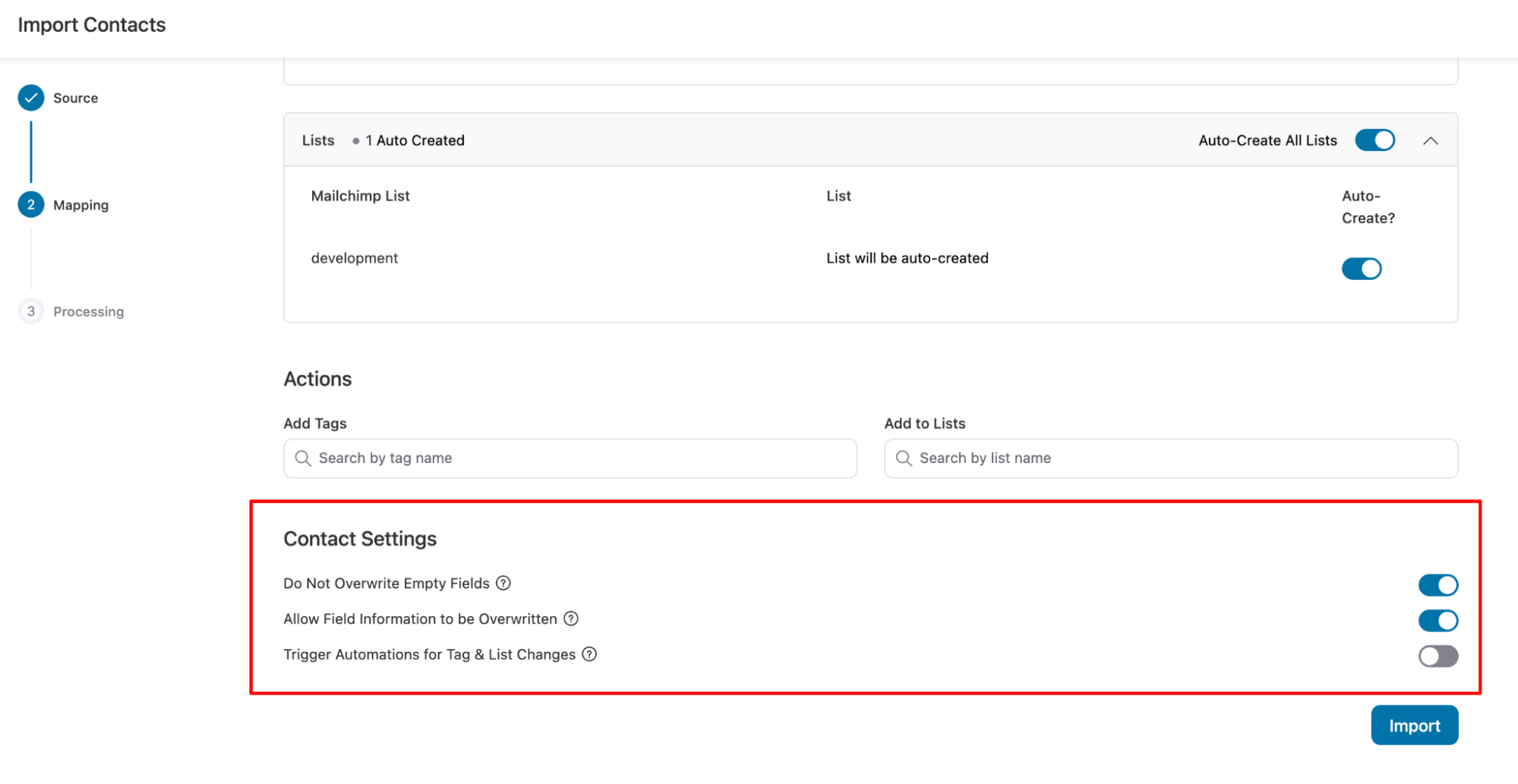Click the magnifier icon in the Add to Lists field

[x=904, y=458]
